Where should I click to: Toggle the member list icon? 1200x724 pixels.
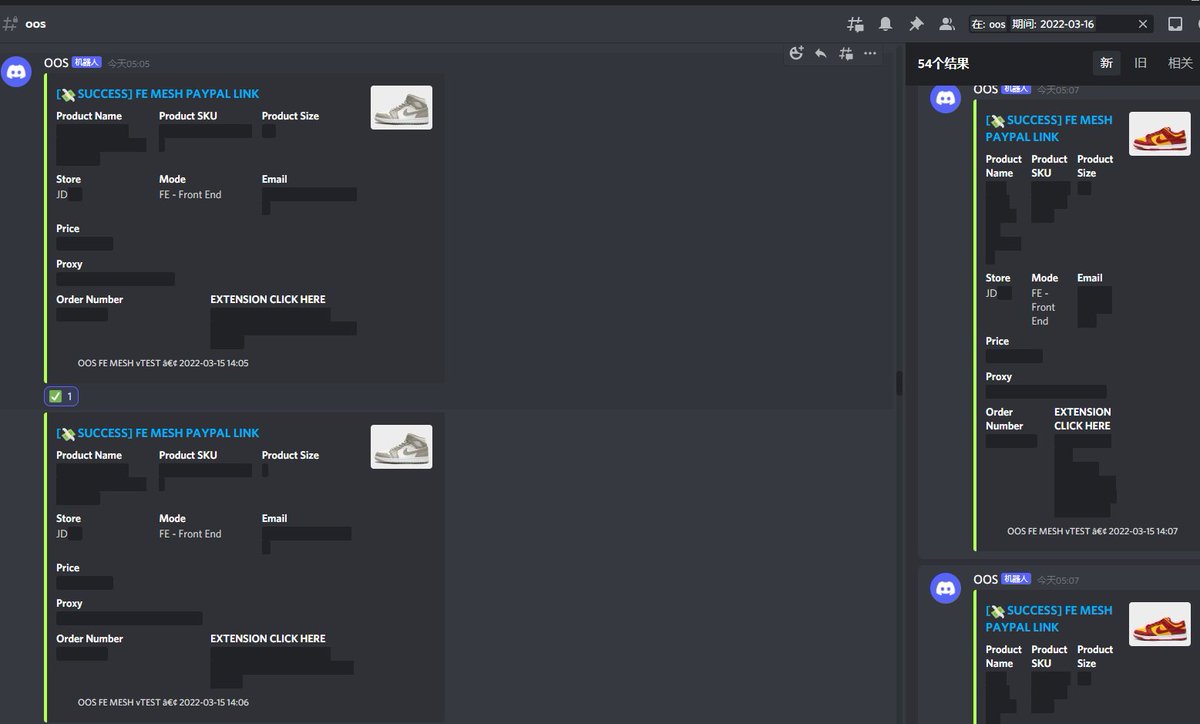point(946,24)
